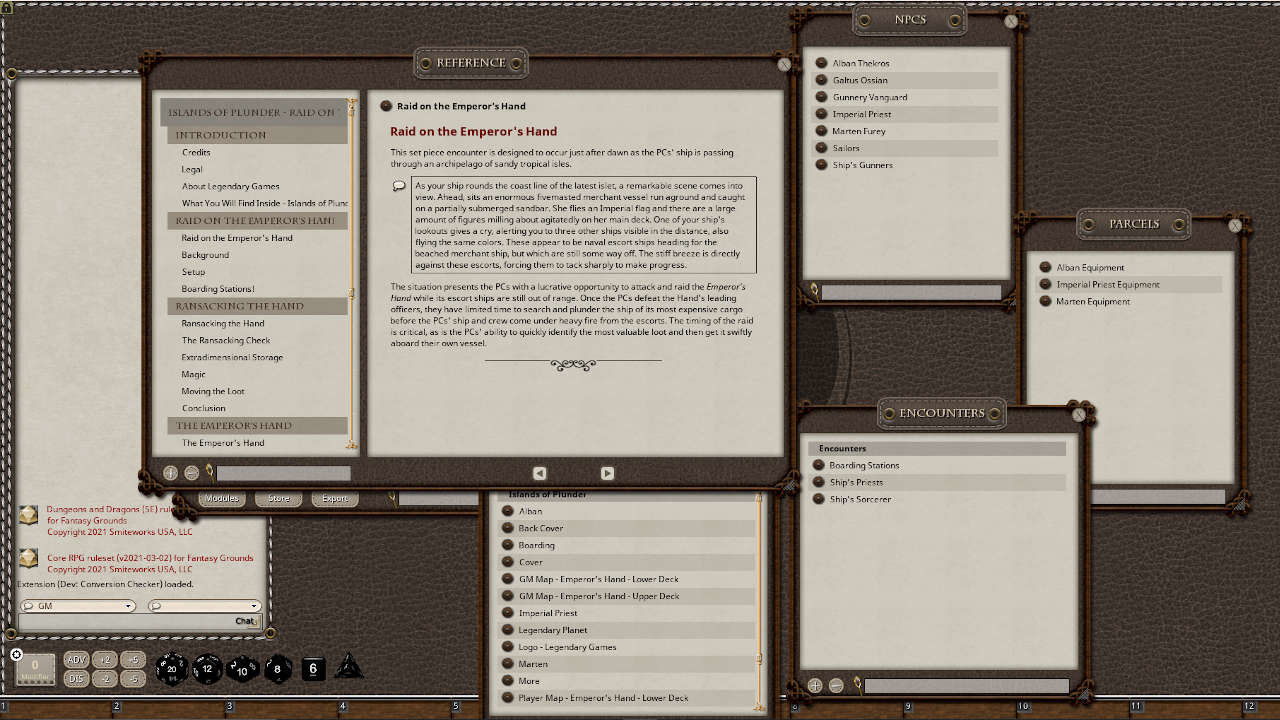Screen dimensions: 1280x720
Task: Enable the +2 modifier
Action: [x=106, y=659]
